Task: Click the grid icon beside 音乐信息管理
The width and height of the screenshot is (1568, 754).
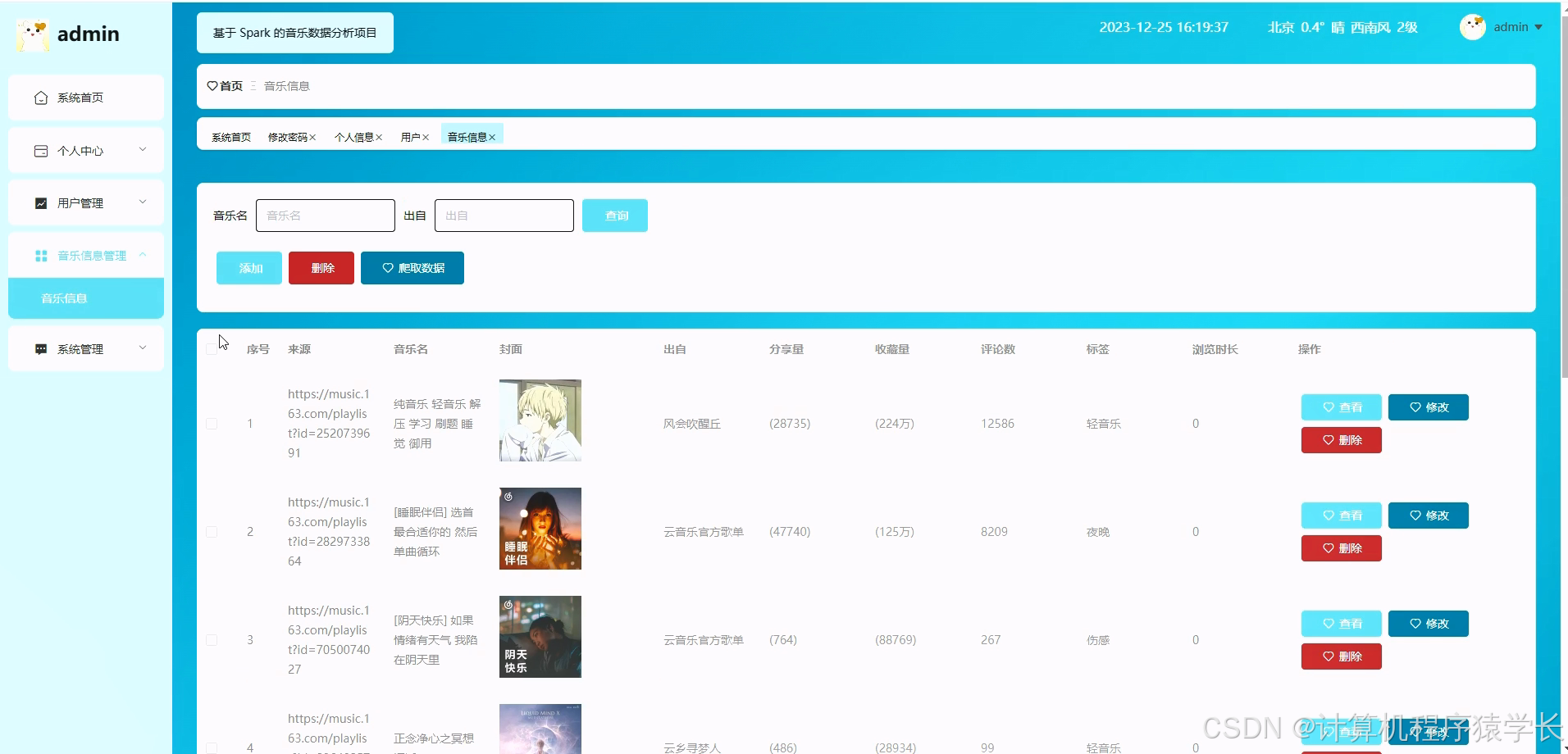Action: pos(41,256)
